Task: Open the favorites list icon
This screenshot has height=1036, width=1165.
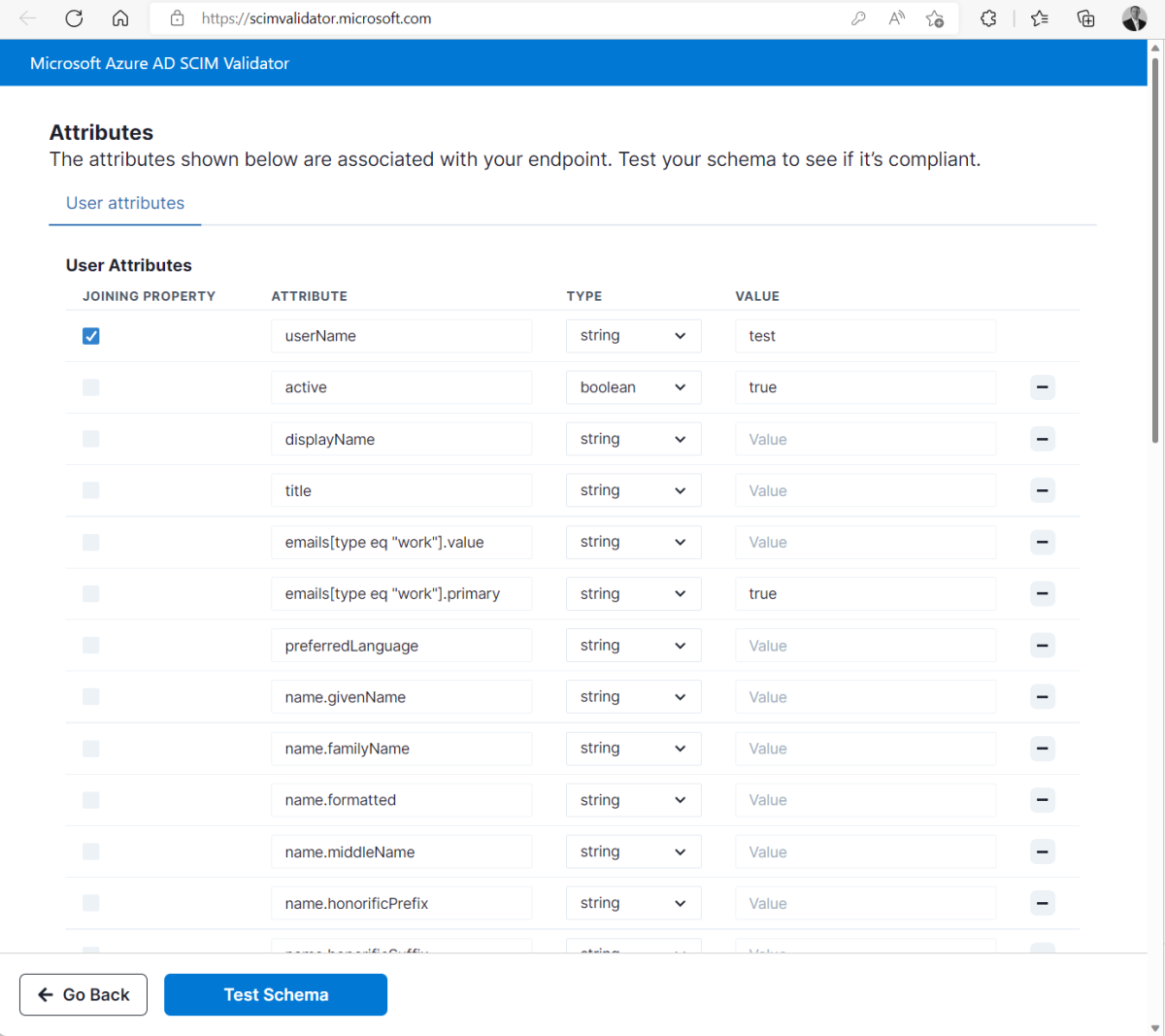Action: pyautogui.click(x=1040, y=18)
